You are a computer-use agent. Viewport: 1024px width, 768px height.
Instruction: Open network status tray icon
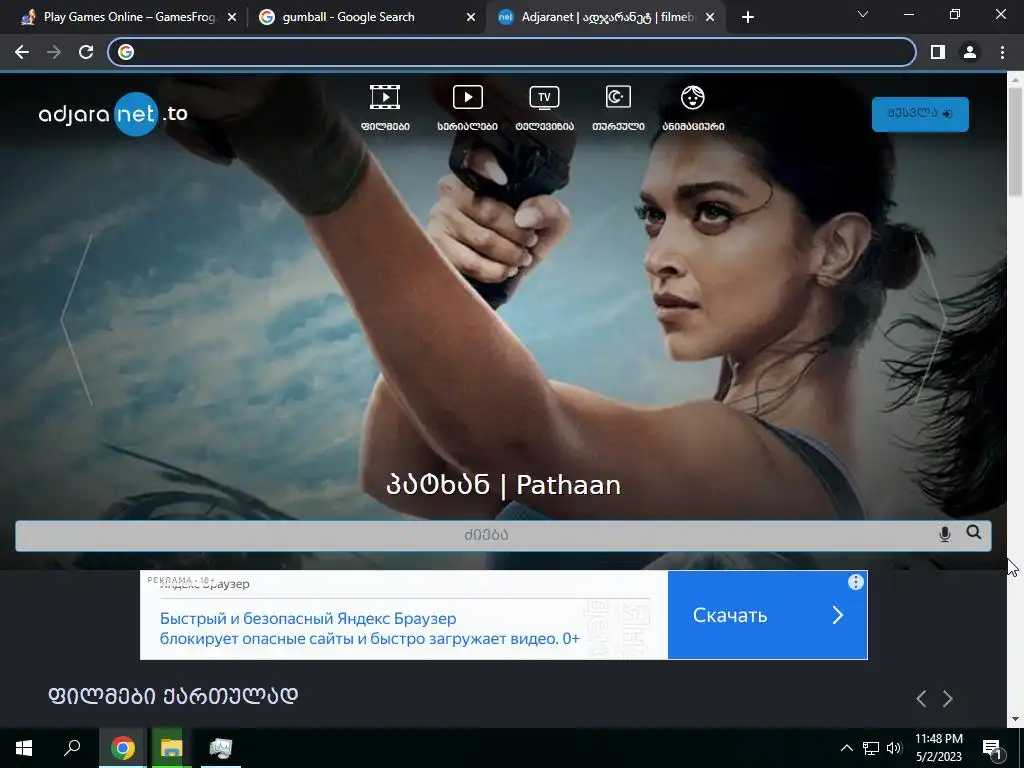(871, 748)
